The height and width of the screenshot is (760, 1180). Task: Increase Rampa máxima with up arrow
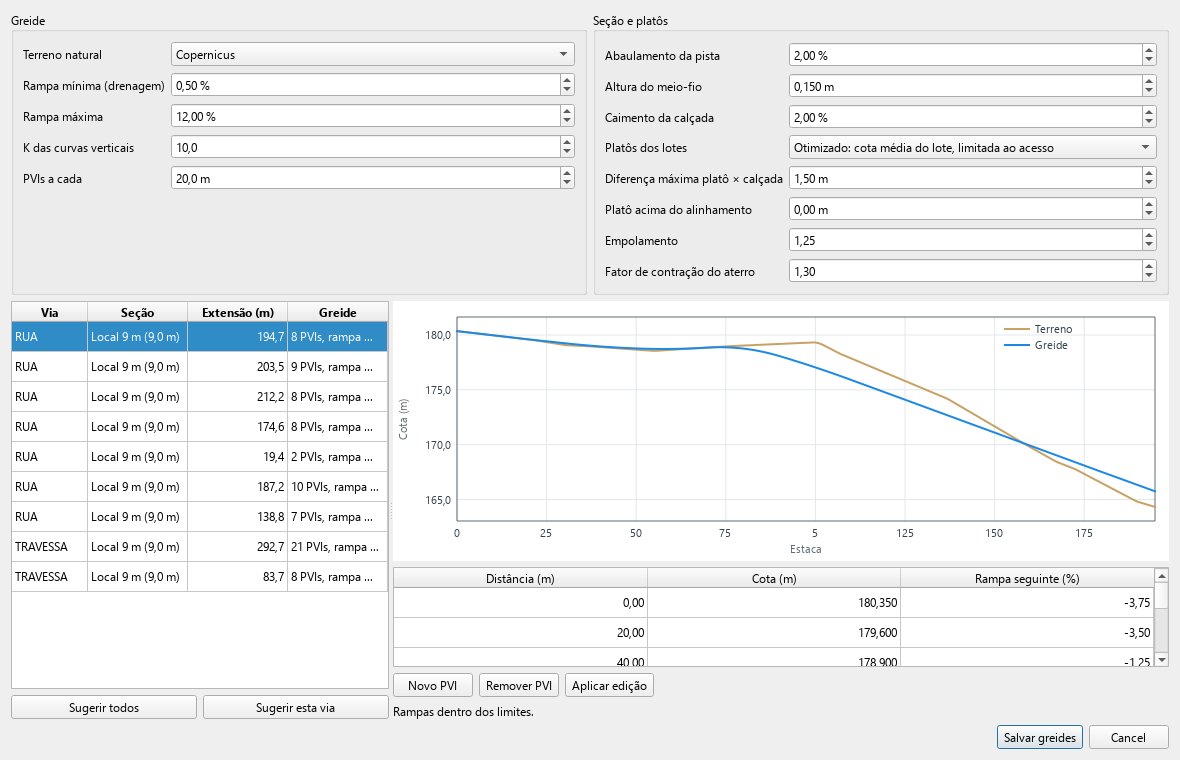tap(567, 111)
